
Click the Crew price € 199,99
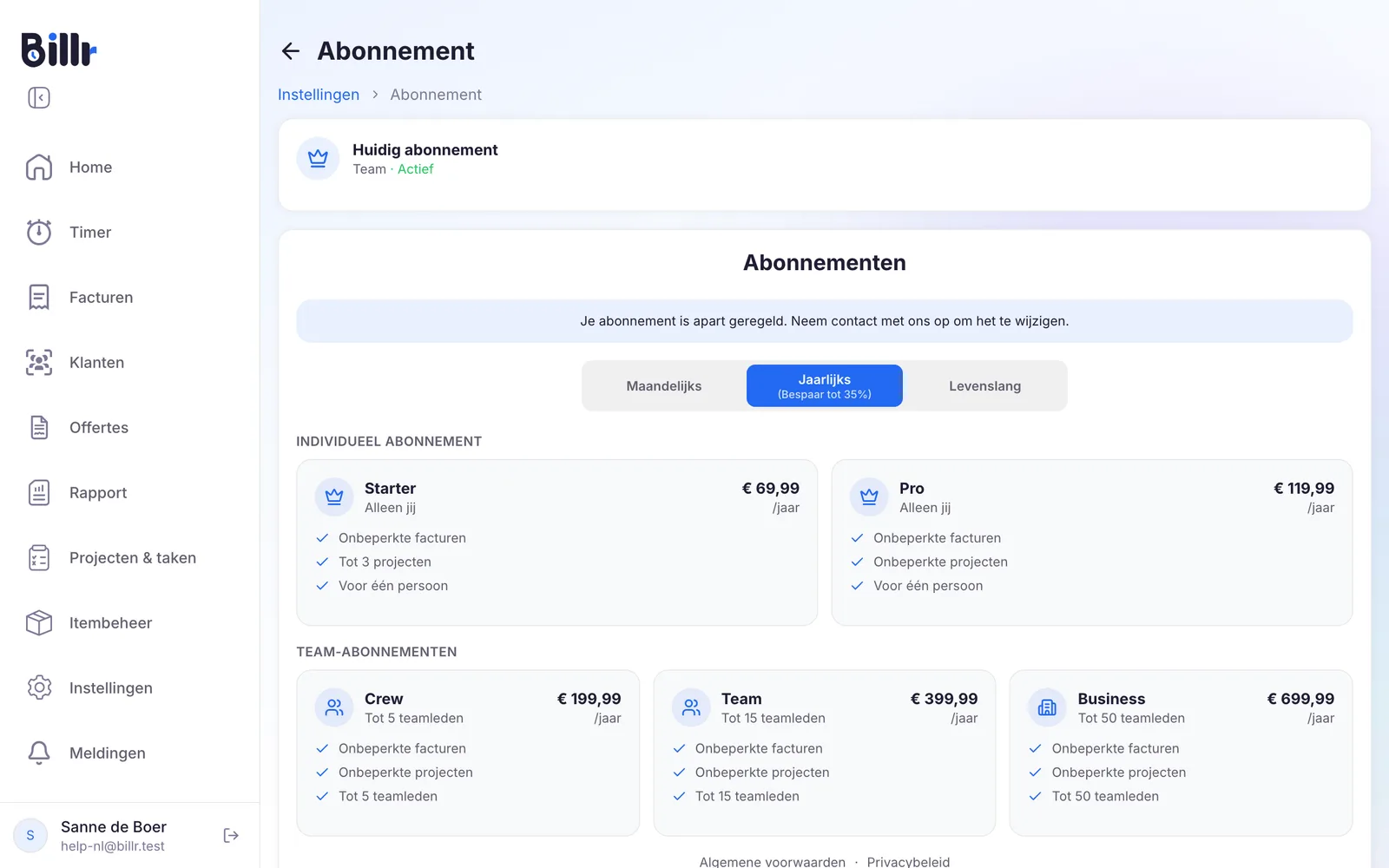tap(589, 699)
